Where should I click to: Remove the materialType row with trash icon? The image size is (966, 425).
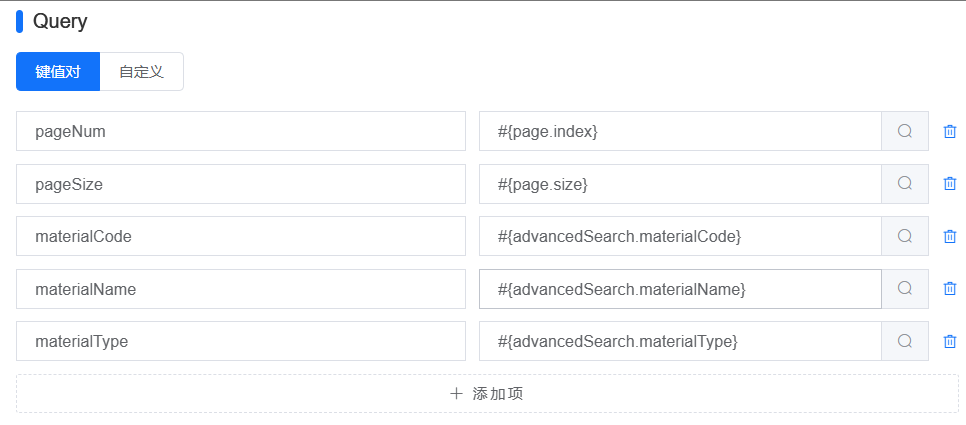pyautogui.click(x=950, y=341)
